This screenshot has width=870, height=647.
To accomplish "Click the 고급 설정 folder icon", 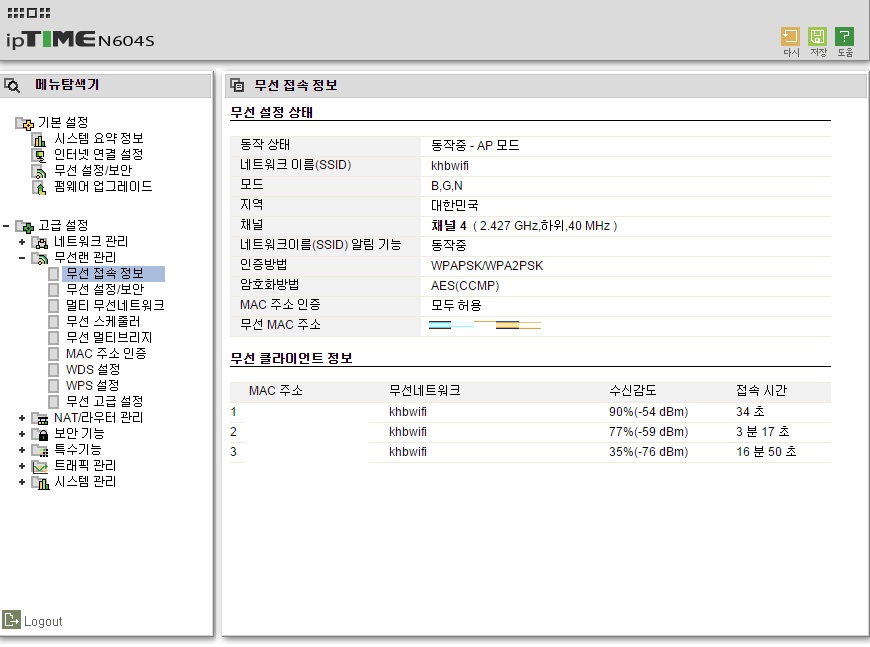I will (24, 226).
